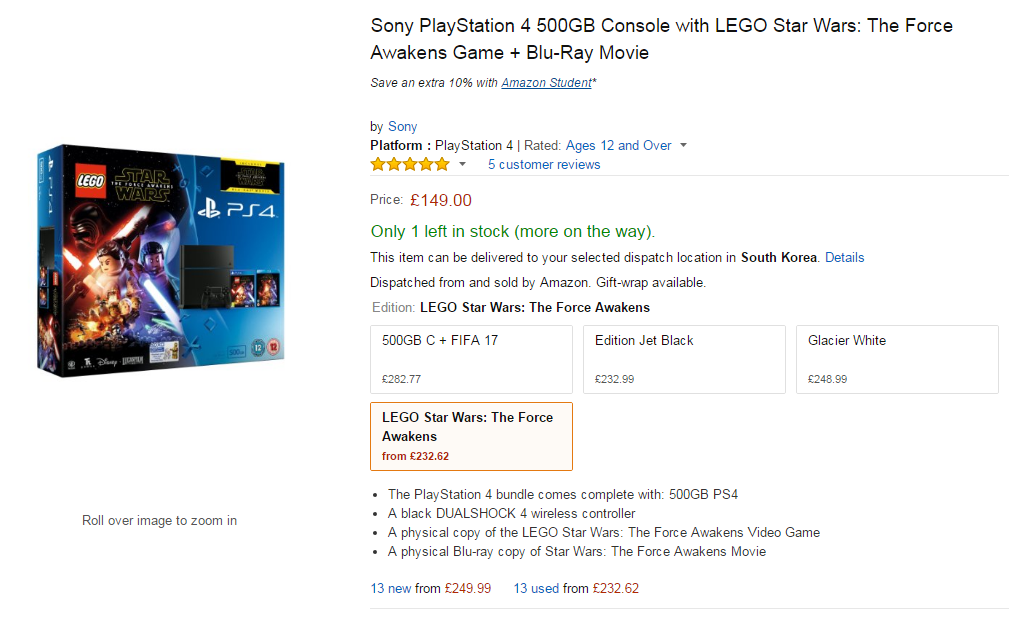
Task: Select the Edition Jet Black option
Action: click(684, 359)
